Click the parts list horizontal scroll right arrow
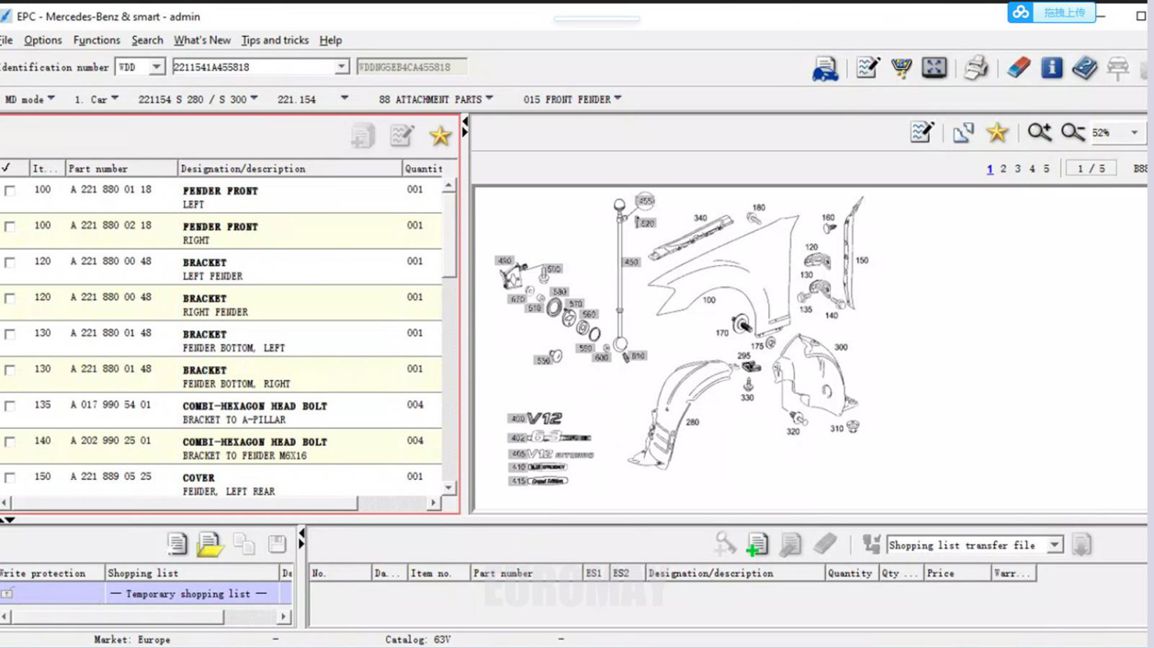Image resolution: width=1154 pixels, height=648 pixels. [x=433, y=502]
